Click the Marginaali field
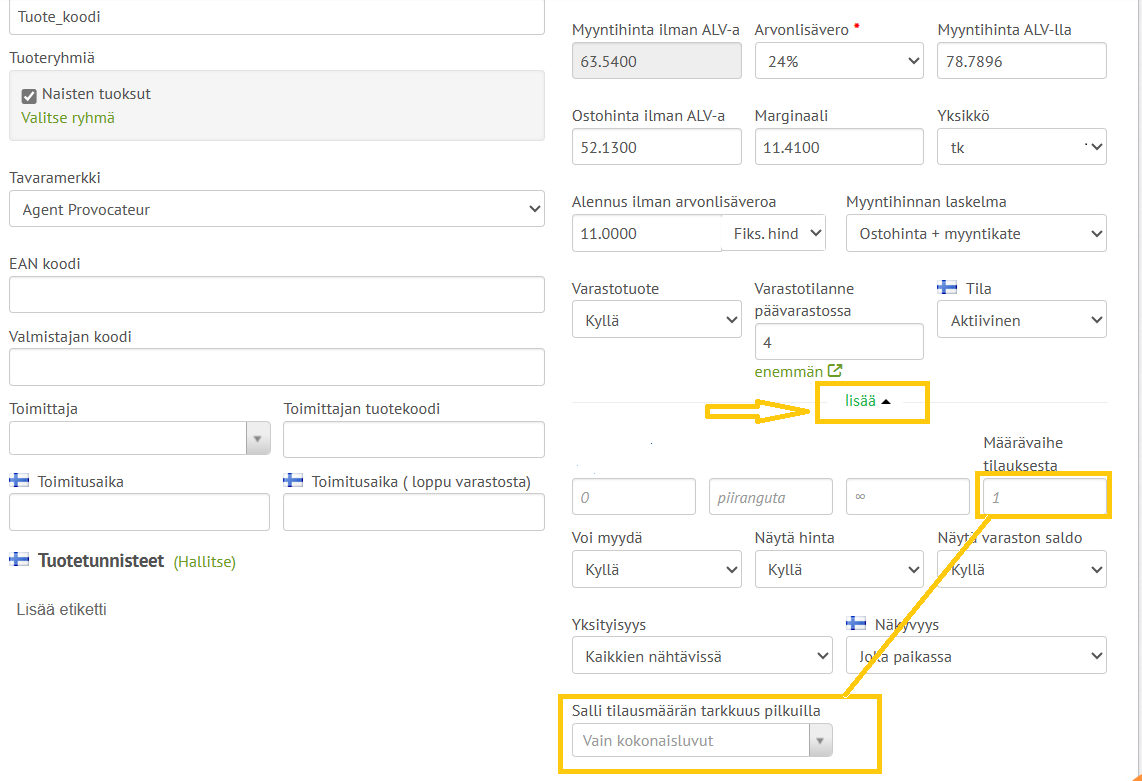The height and width of the screenshot is (781, 1142). [839, 147]
